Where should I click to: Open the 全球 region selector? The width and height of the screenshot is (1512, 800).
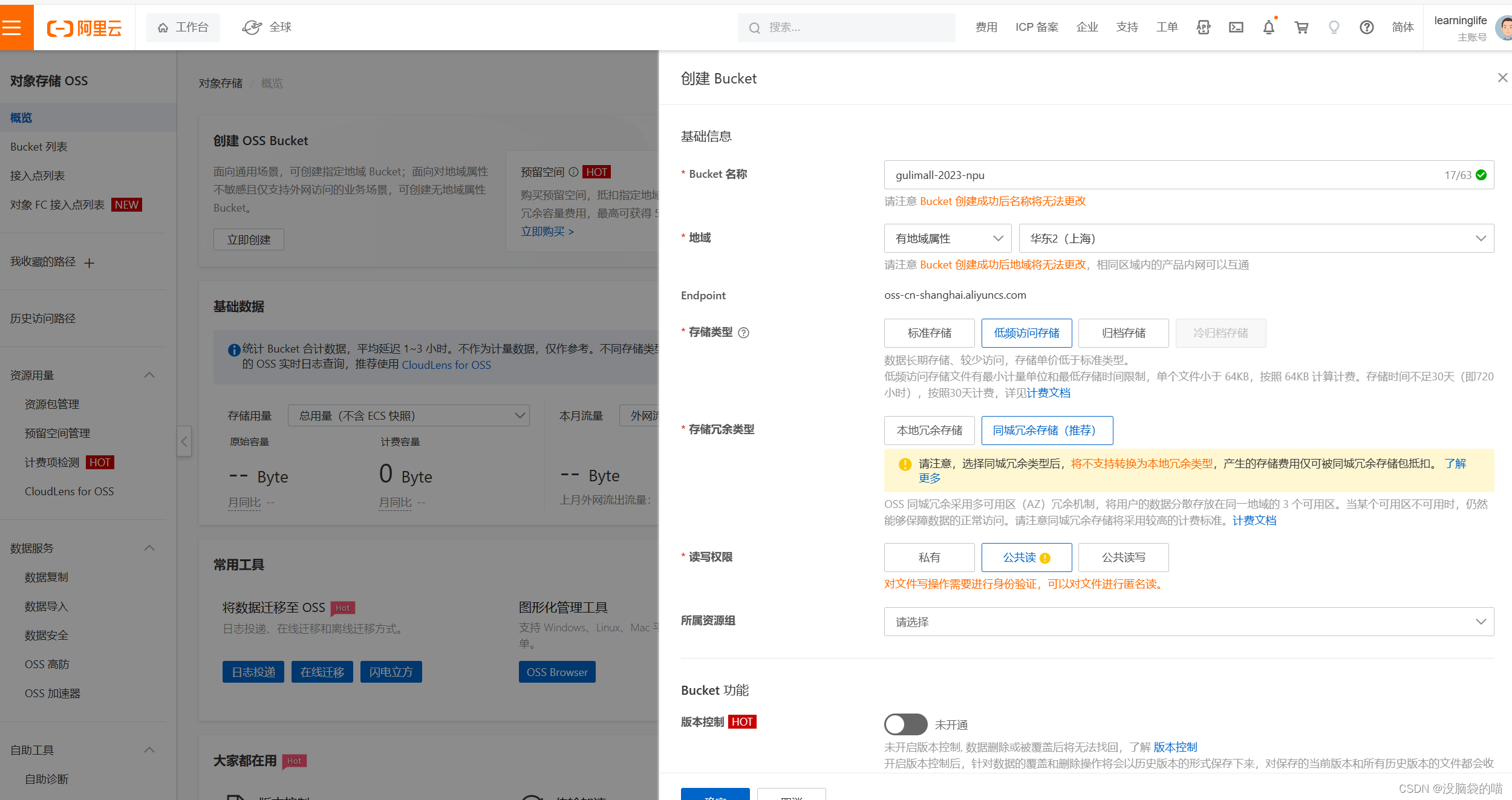[267, 27]
